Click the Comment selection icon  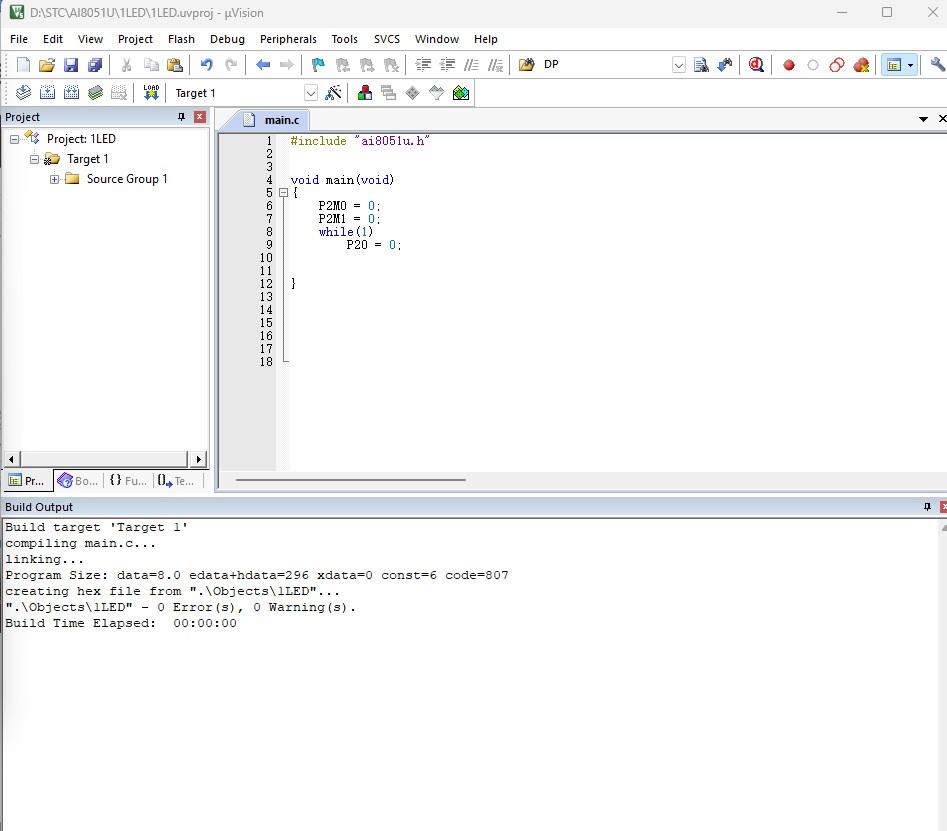point(472,65)
